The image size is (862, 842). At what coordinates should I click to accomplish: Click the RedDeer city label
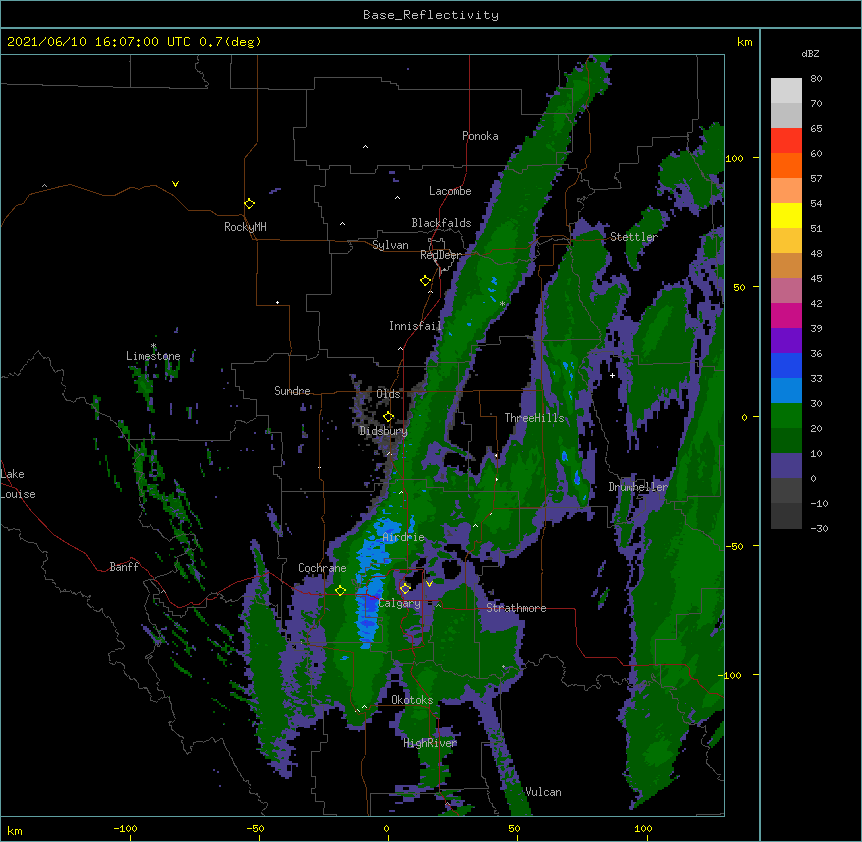(441, 255)
